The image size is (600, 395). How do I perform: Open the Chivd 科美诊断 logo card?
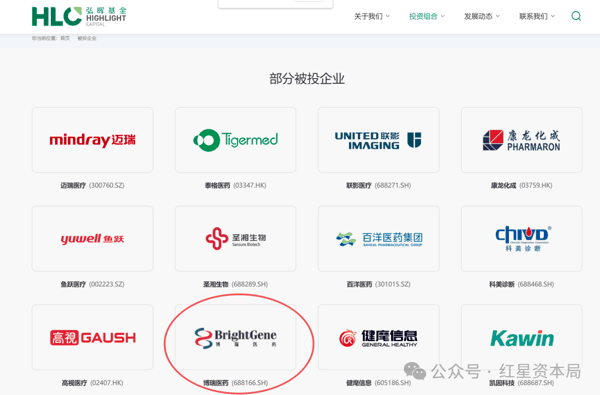[522, 238]
